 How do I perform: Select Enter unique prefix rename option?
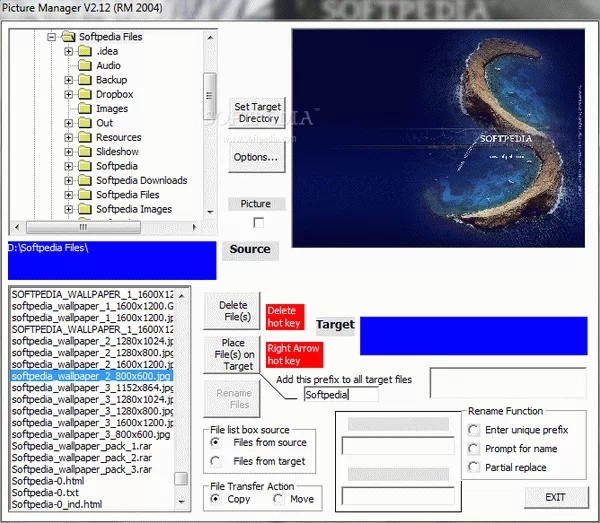[x=473, y=430]
